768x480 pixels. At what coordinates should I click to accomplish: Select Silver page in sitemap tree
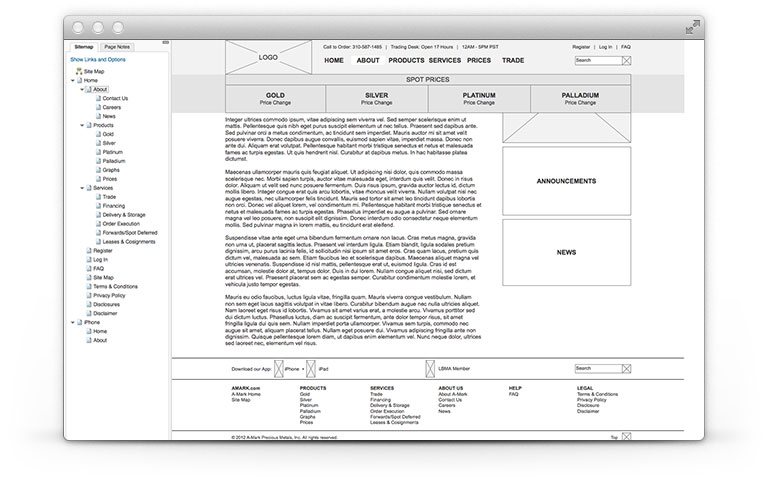coord(109,143)
